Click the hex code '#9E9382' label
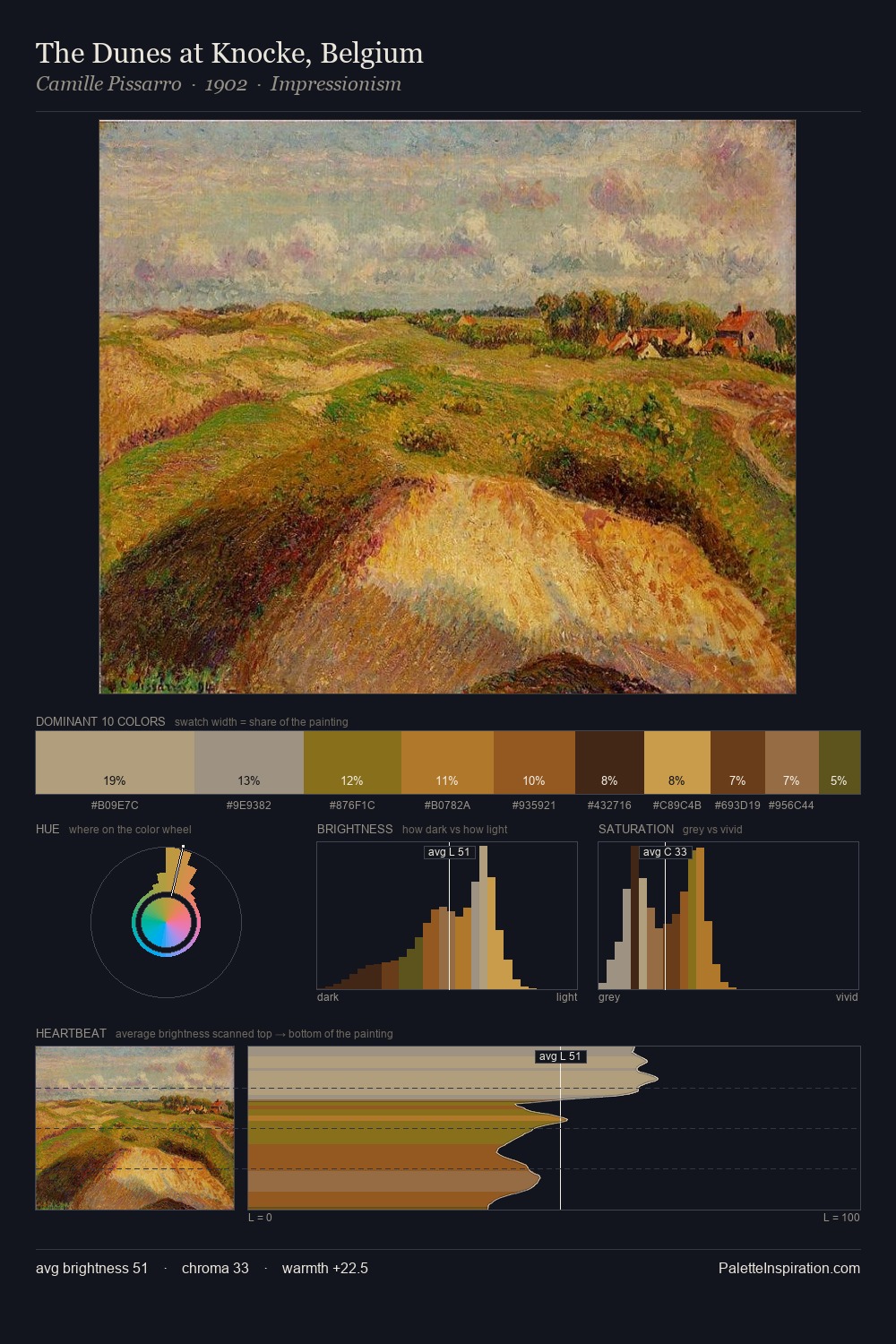Image resolution: width=896 pixels, height=1344 pixels. click(249, 806)
